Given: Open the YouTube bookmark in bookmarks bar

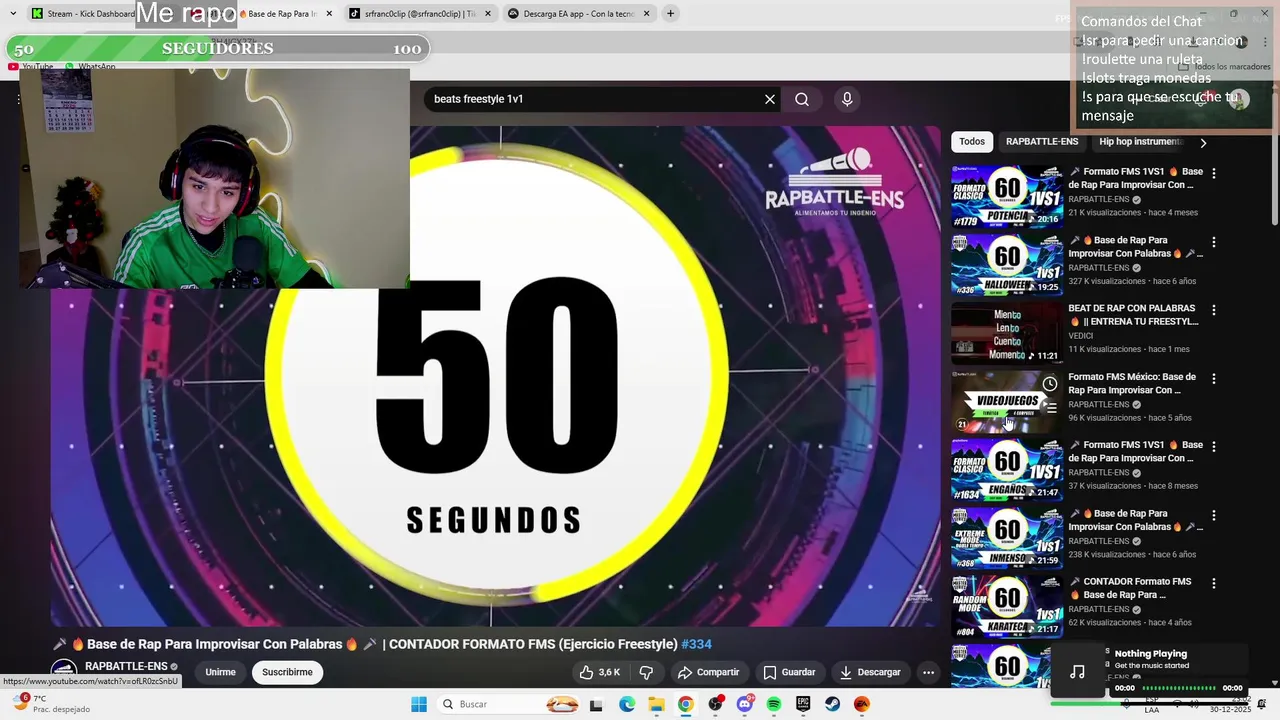Looking at the screenshot, I should [30, 67].
